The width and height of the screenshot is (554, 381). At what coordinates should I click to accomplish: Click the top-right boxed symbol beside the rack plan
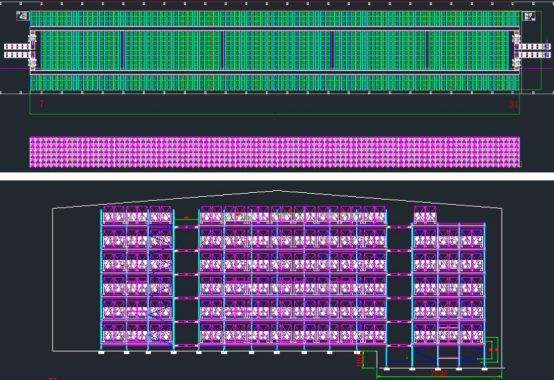529,16
